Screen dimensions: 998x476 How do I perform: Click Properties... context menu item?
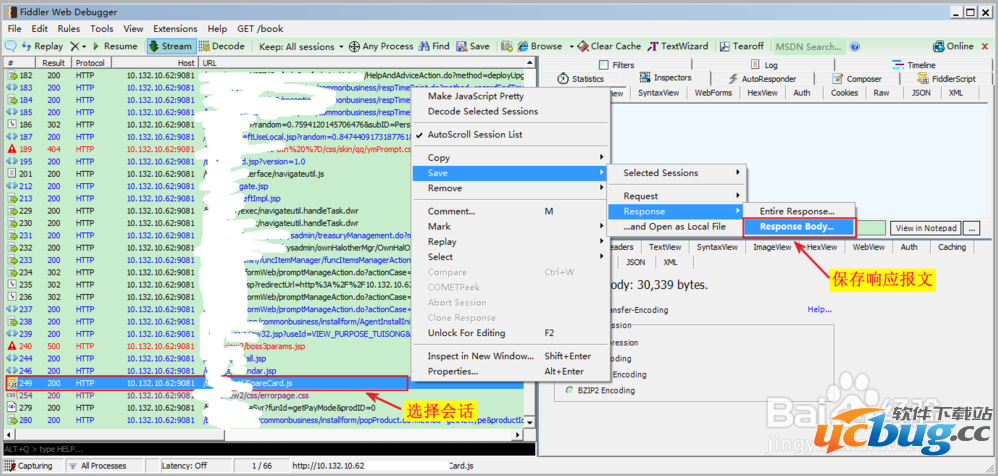[510, 371]
